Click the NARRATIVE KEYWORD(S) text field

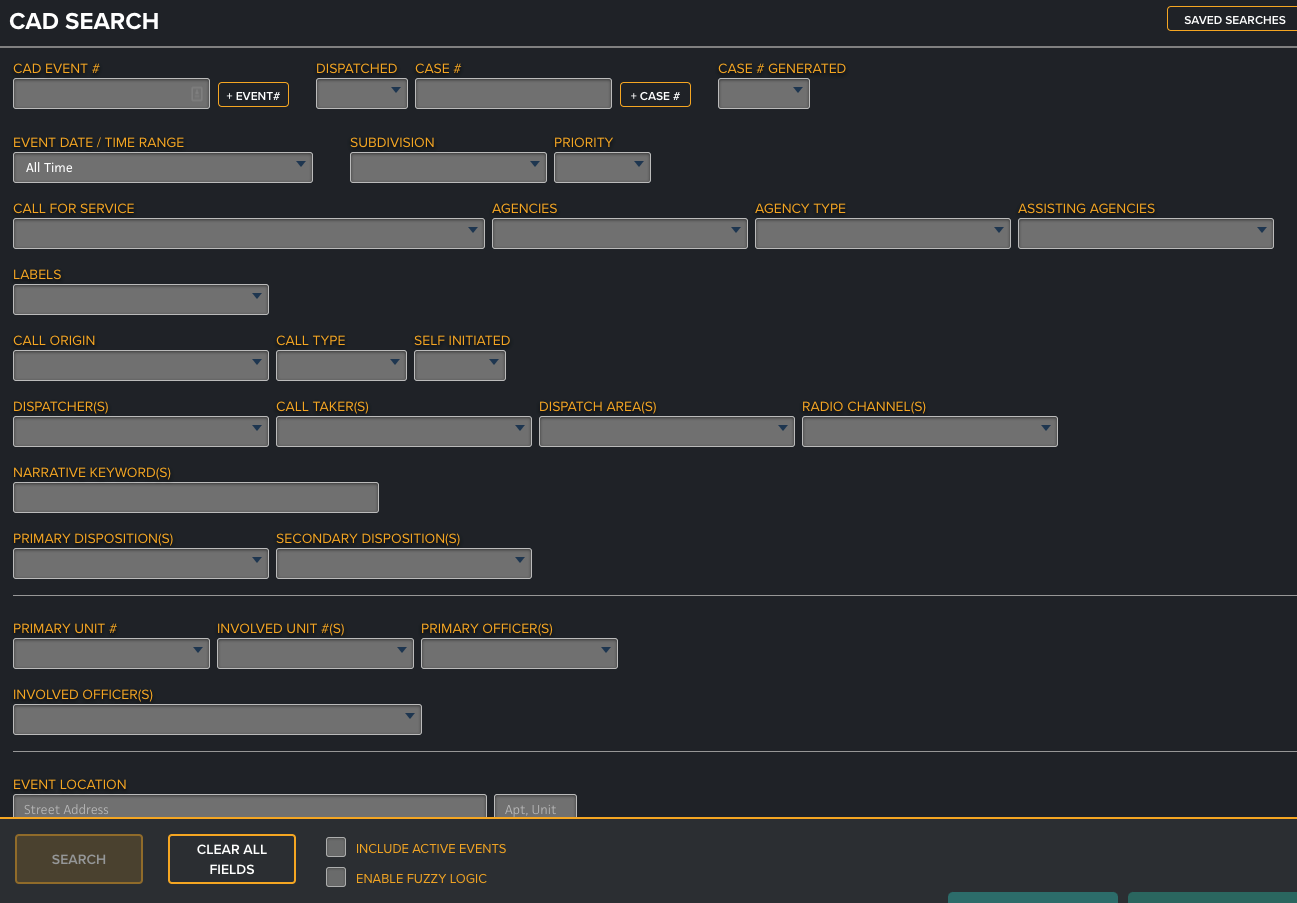point(195,497)
